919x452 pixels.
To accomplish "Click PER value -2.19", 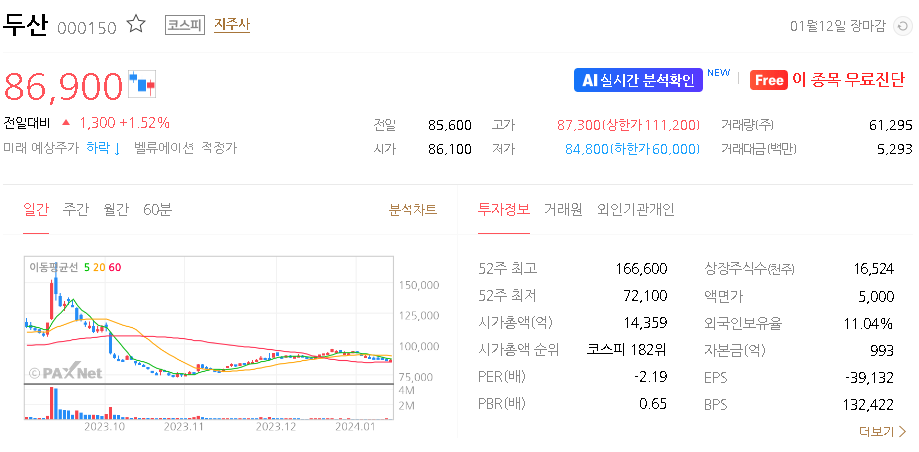I will coord(651,377).
